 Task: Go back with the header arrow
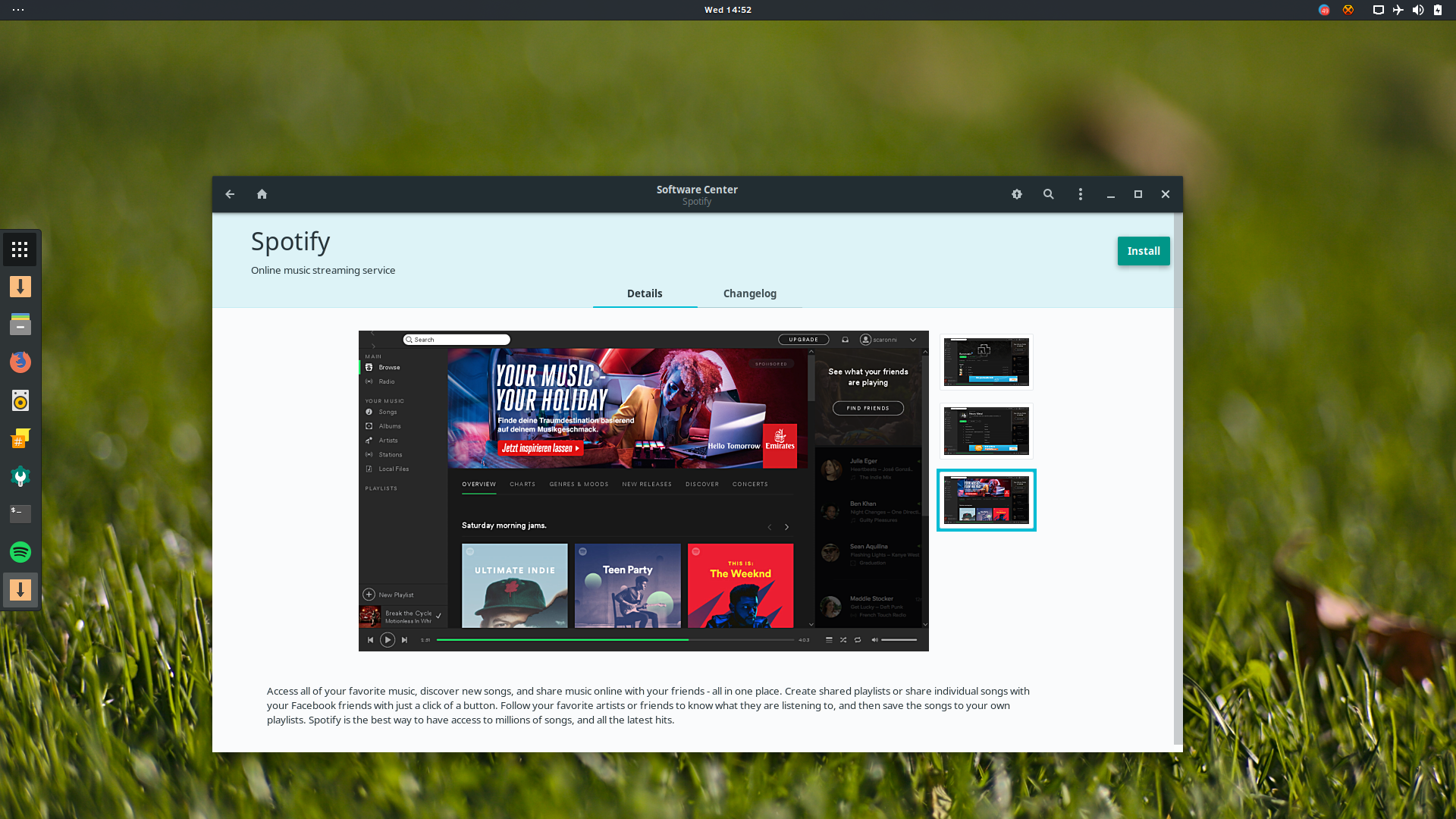point(230,194)
